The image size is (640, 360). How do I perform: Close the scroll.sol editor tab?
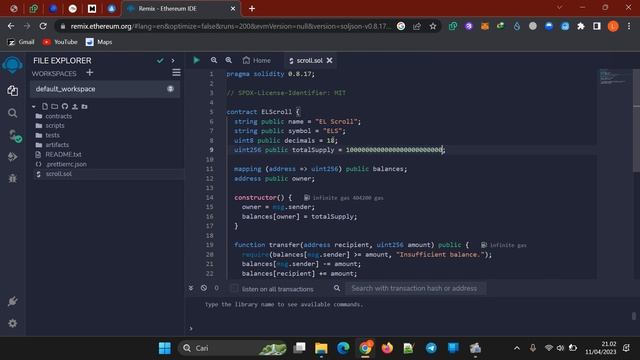329,60
